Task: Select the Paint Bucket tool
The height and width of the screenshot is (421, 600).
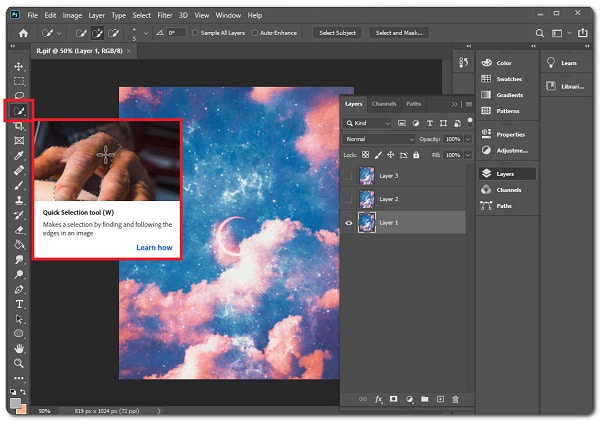Action: pos(19,245)
